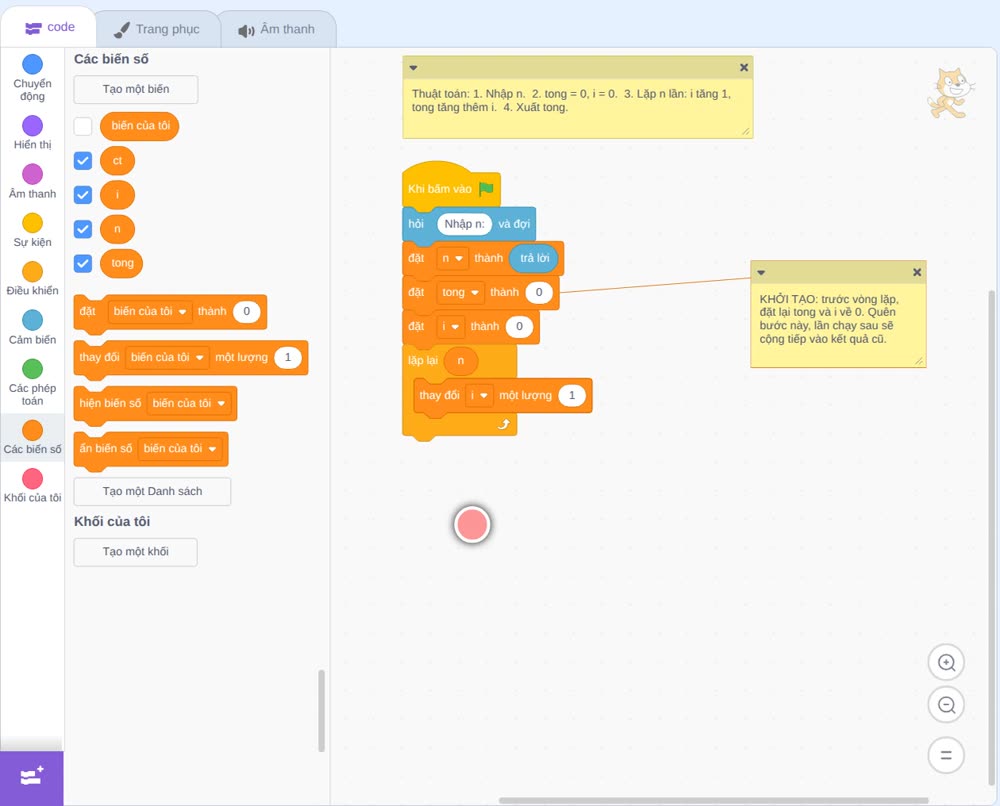The image size is (1000, 806).
Task: Select the Chuyển động category circle
Action: click(x=33, y=64)
